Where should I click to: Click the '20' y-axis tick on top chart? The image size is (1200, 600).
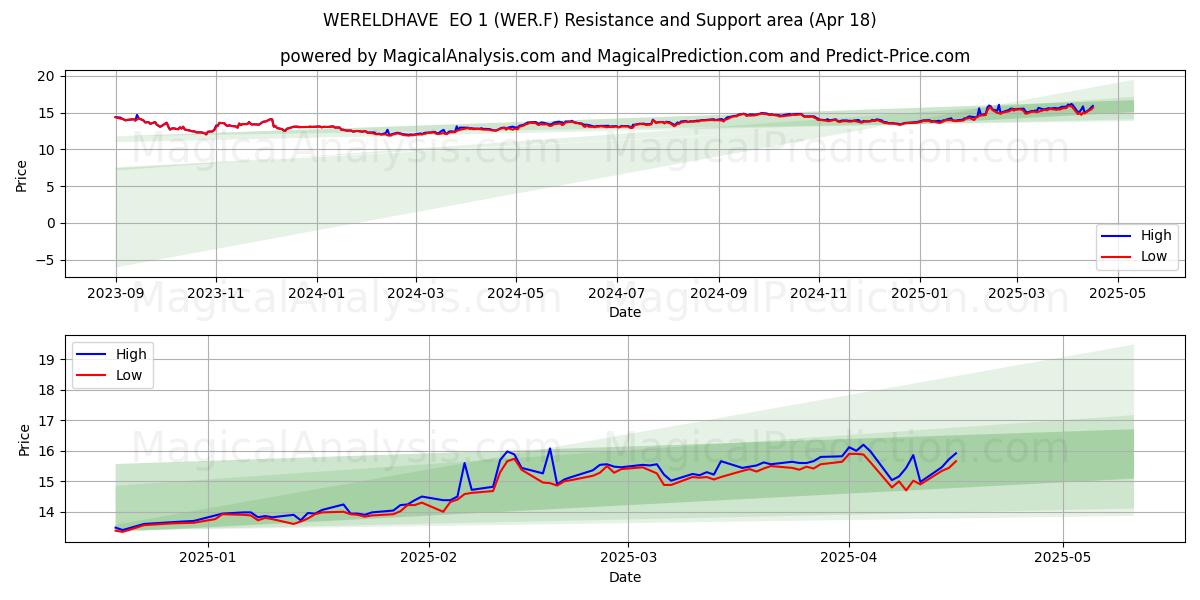[46, 77]
